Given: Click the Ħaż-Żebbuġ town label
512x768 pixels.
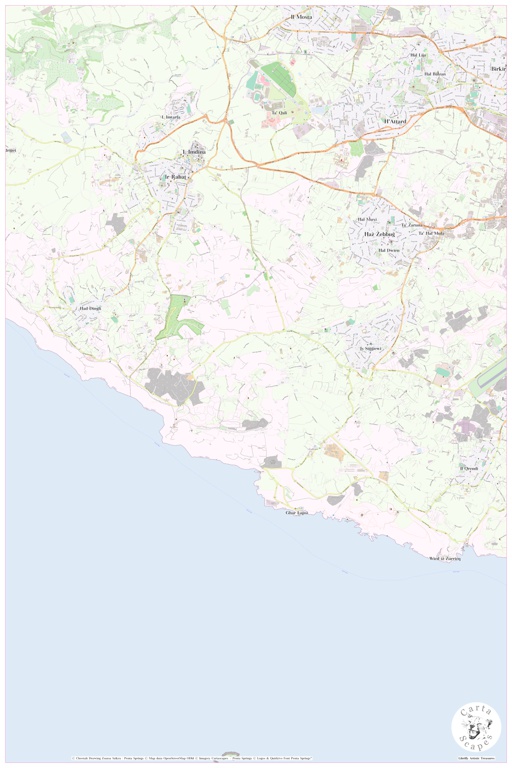Looking at the screenshot, I should [x=379, y=235].
